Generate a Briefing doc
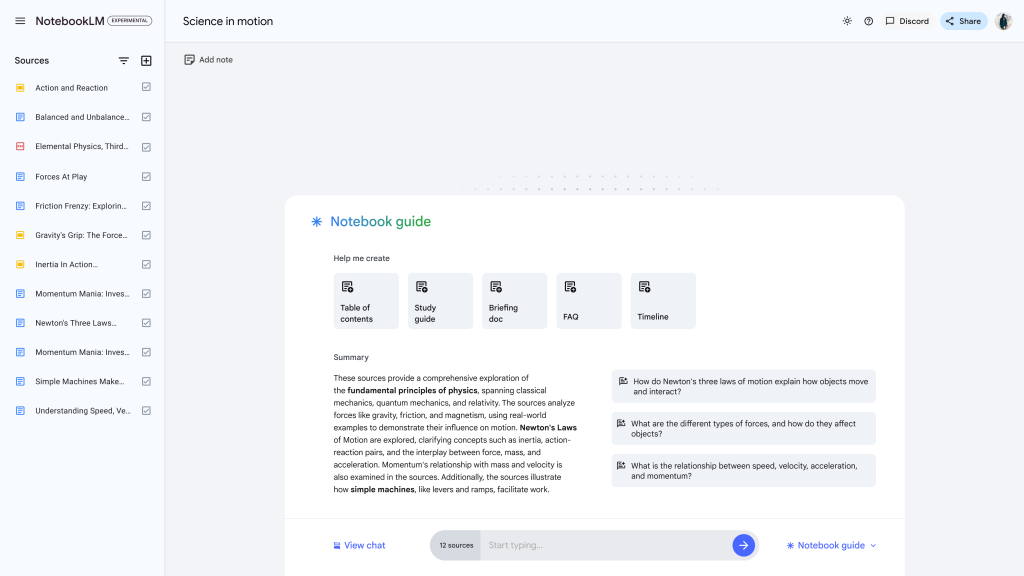This screenshot has height=576, width=1024. click(x=514, y=300)
